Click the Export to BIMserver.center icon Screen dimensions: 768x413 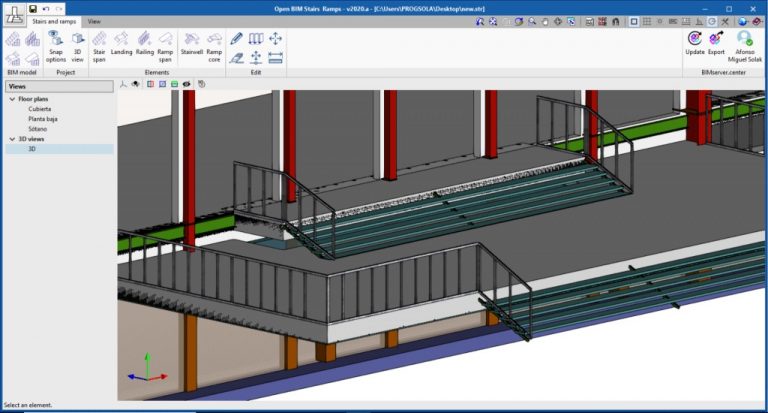point(716,43)
